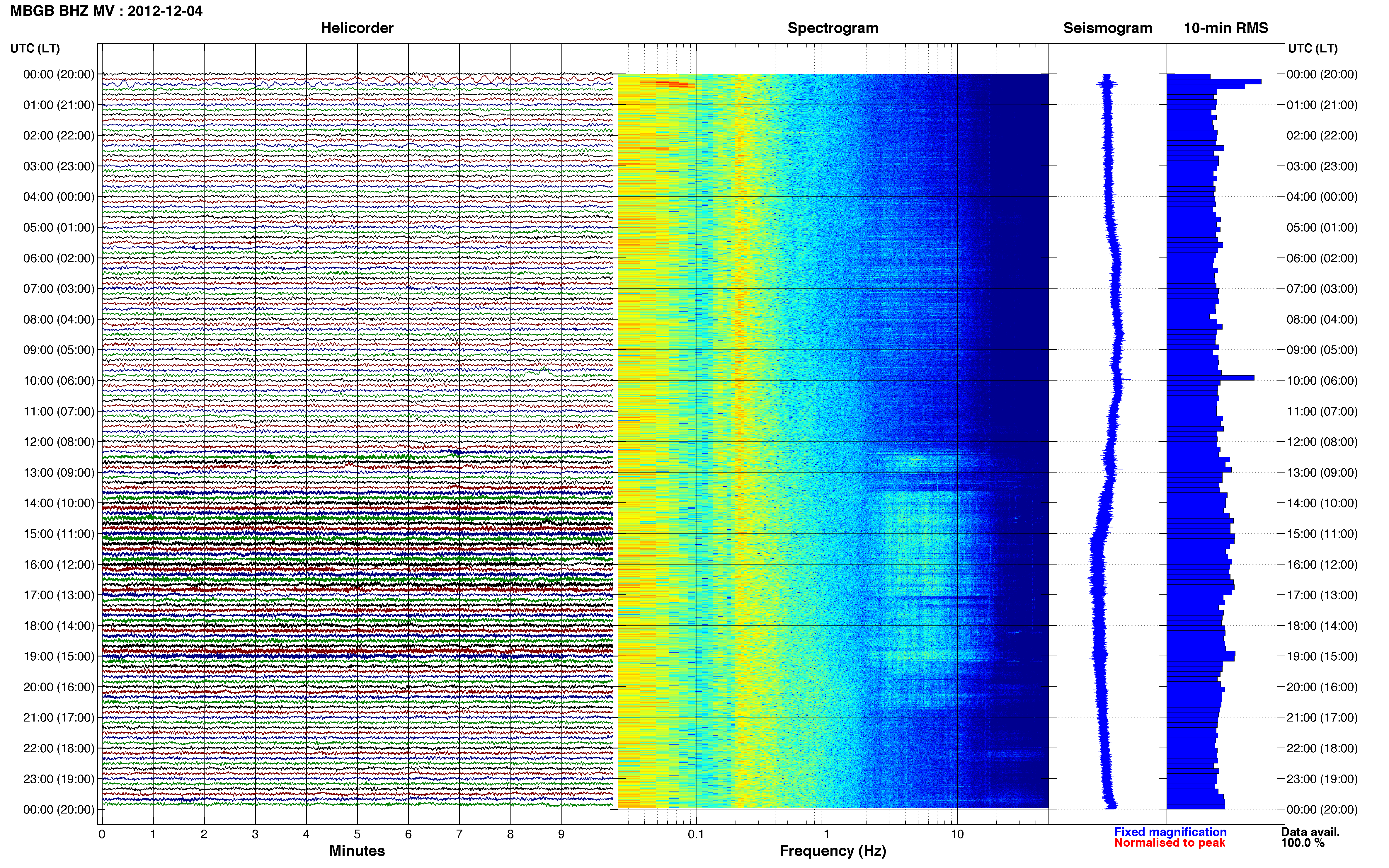The height and width of the screenshot is (868, 1389).
Task: Click the left '17:00 (13:00)' time label
Action: pos(59,595)
